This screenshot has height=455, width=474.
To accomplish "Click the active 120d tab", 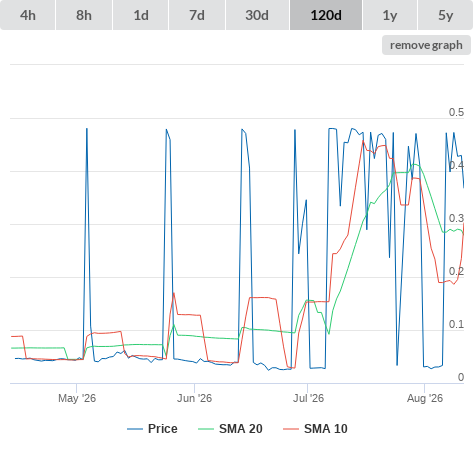I will click(x=326, y=15).
